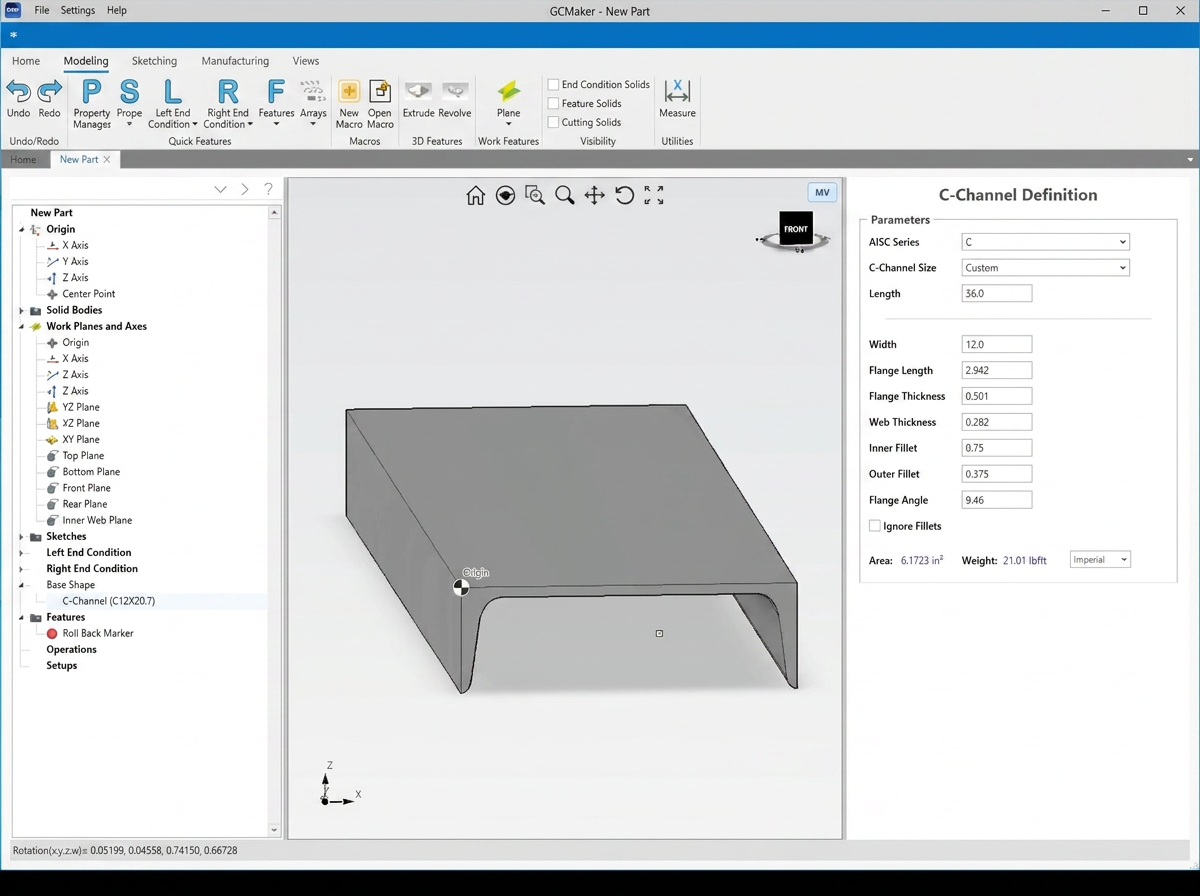Image resolution: width=1200 pixels, height=896 pixels.
Task: Click the fit-to-screen expand icon
Action: tap(654, 195)
